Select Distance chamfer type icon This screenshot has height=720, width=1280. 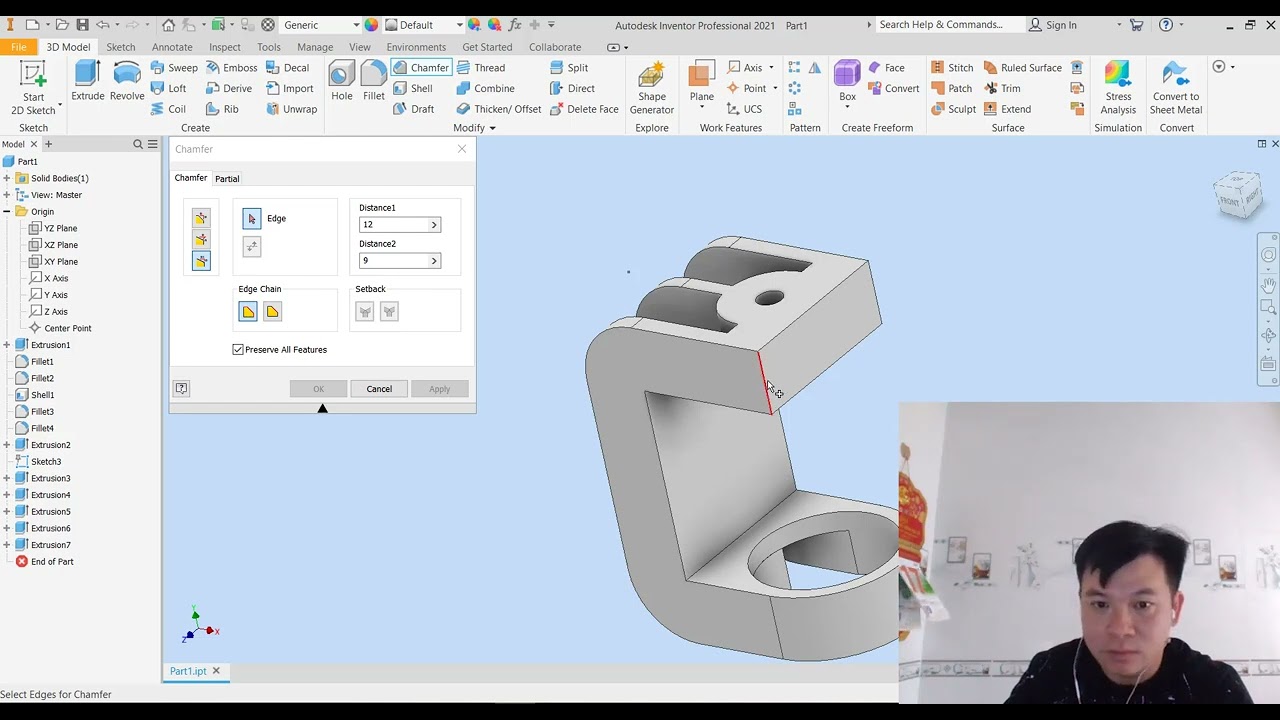tap(201, 218)
